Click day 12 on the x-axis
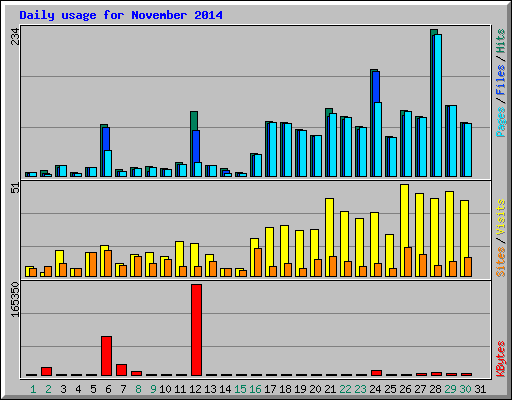The image size is (512, 400). [x=195, y=389]
